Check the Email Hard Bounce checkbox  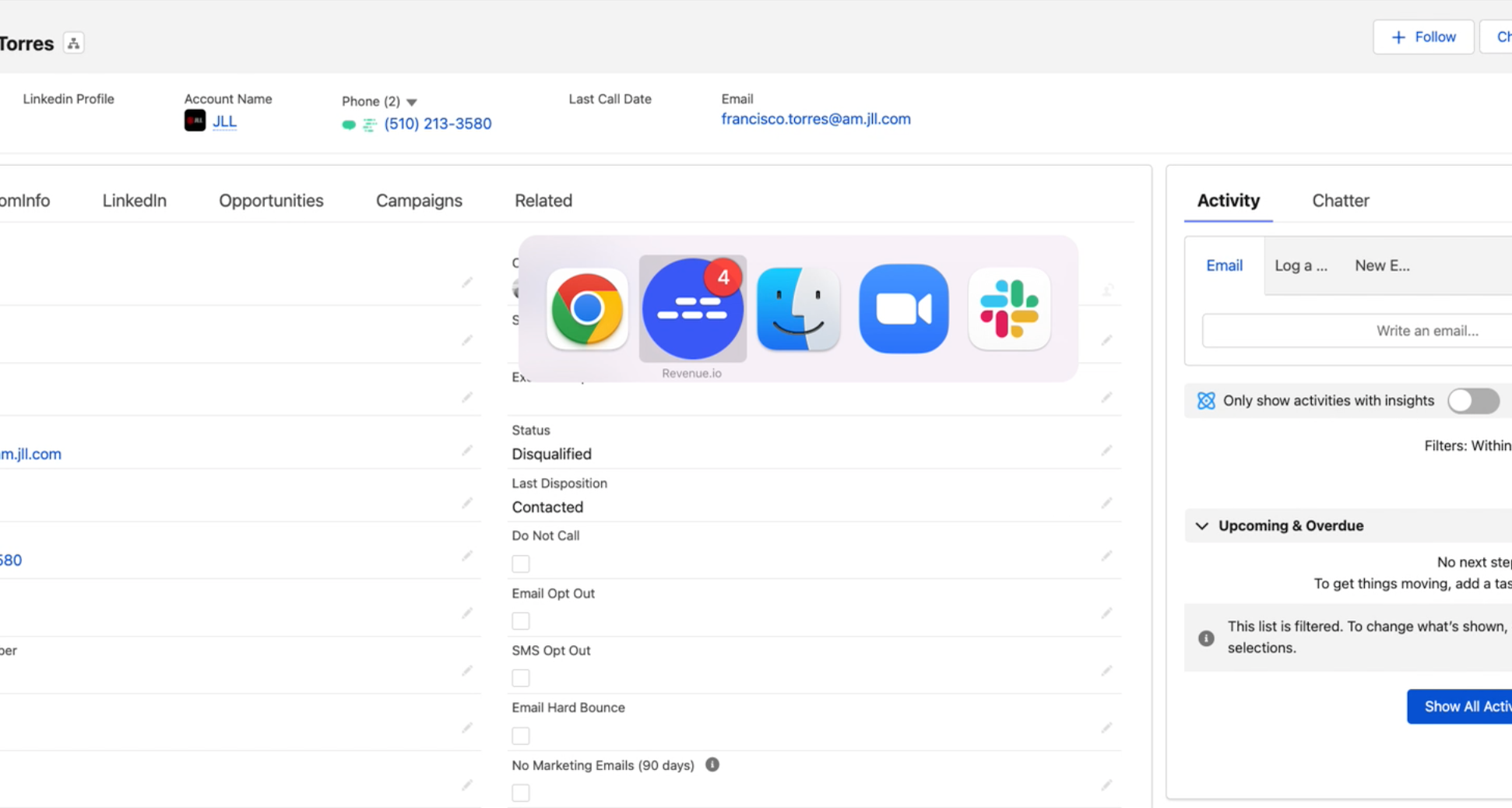[x=521, y=736]
